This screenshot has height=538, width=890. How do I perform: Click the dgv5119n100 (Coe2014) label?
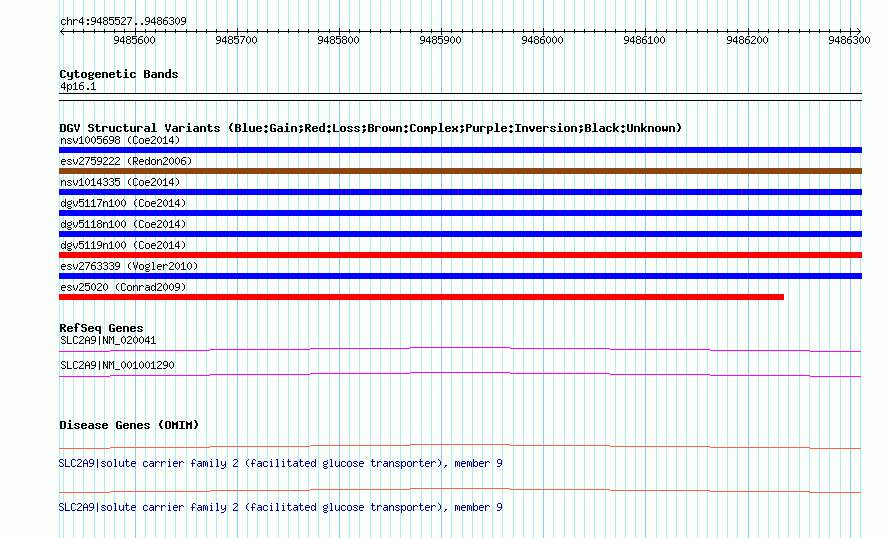coord(123,245)
